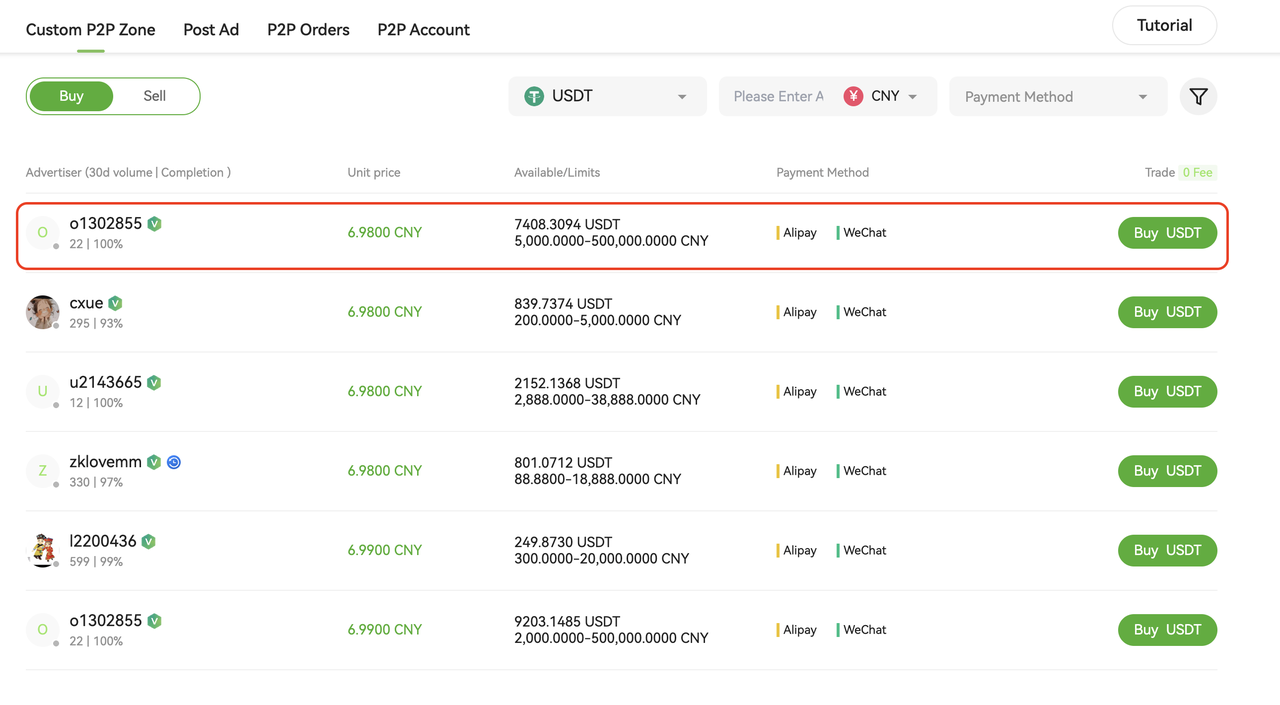This screenshot has height=705, width=1280.
Task: Buy USDT from advertiser cxue
Action: click(1167, 312)
